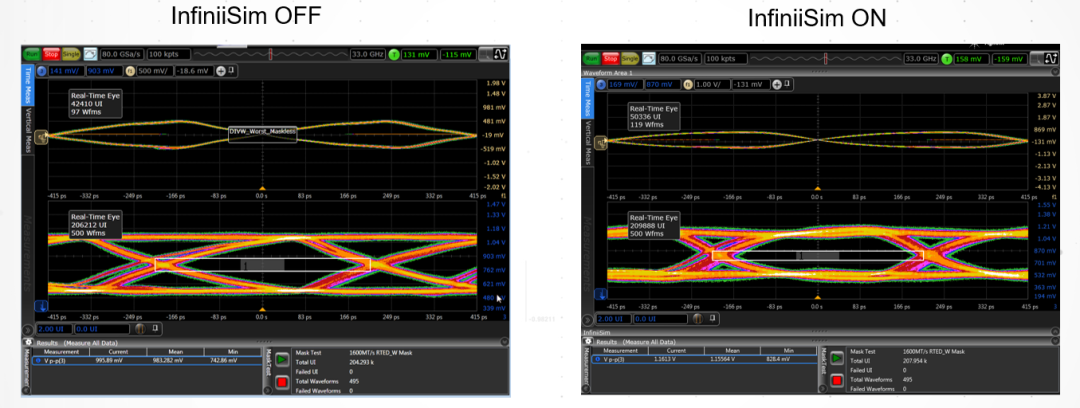1080x408 pixels.
Task: Open the Results panel gear settings in the left scope
Action: coord(28,342)
